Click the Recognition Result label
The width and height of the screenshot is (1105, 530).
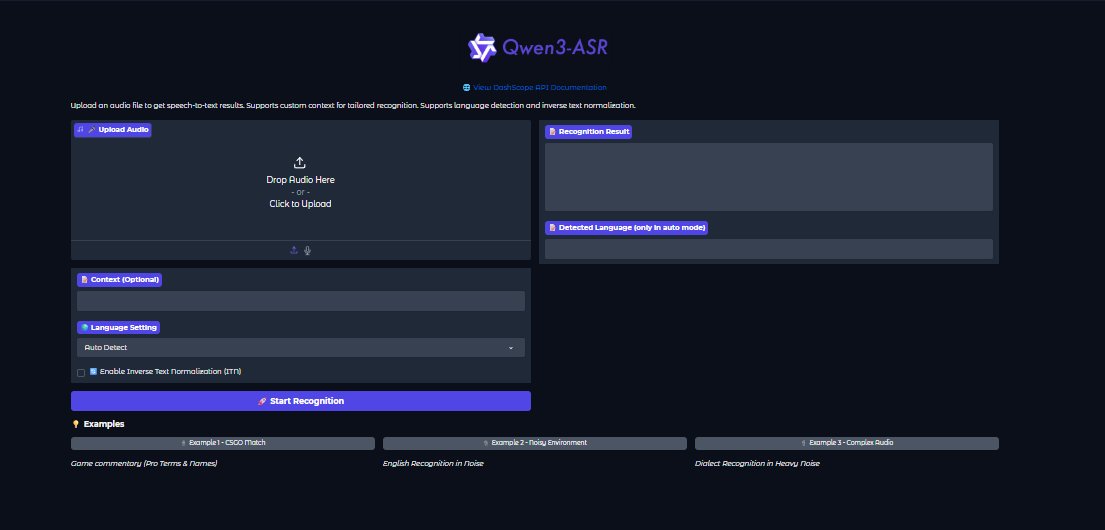point(588,132)
